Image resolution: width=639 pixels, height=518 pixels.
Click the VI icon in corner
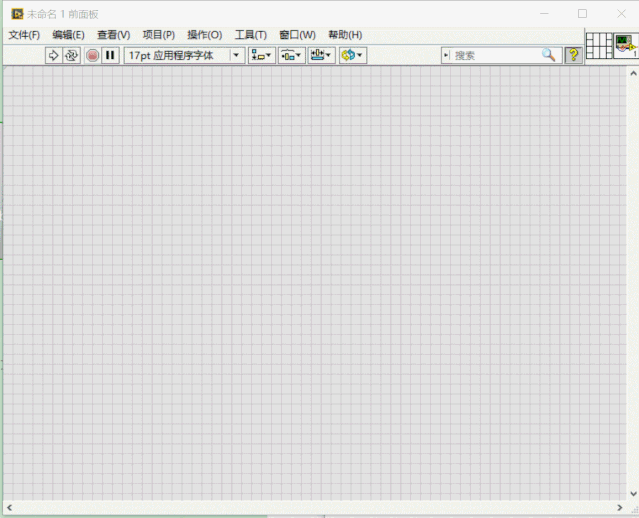coord(626,46)
